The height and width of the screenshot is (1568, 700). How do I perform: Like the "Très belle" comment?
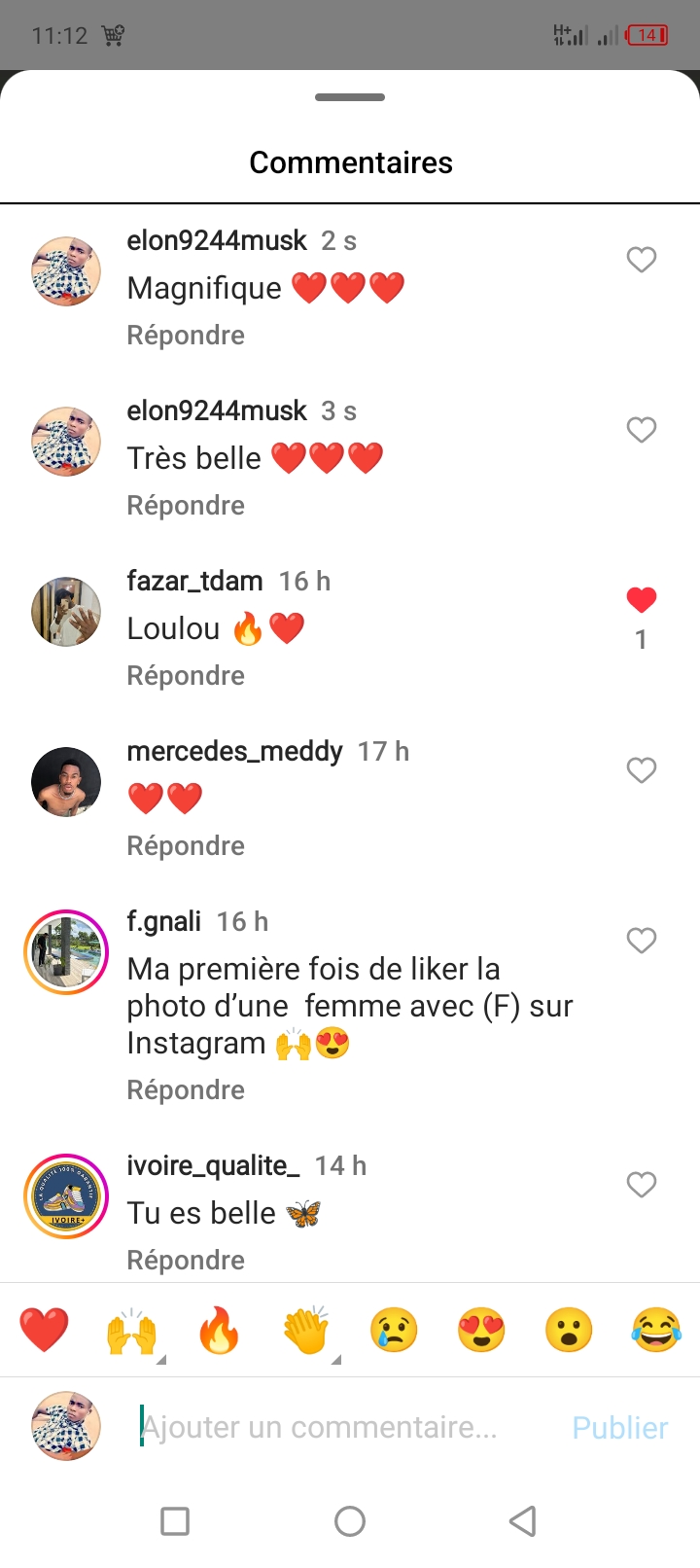click(641, 430)
